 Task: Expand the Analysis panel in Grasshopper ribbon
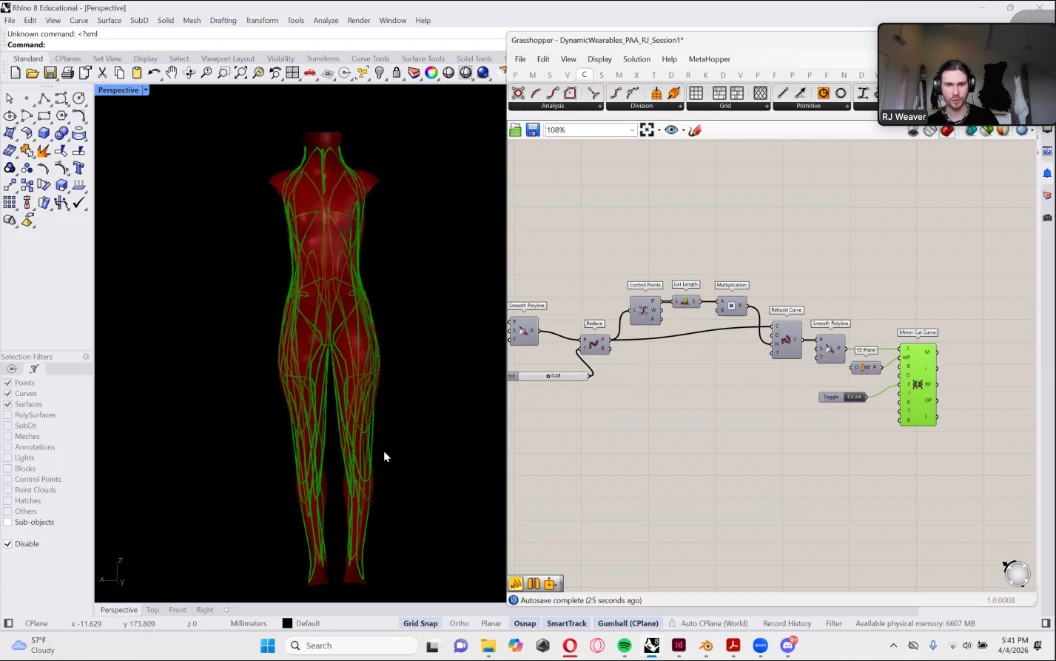tap(600, 106)
